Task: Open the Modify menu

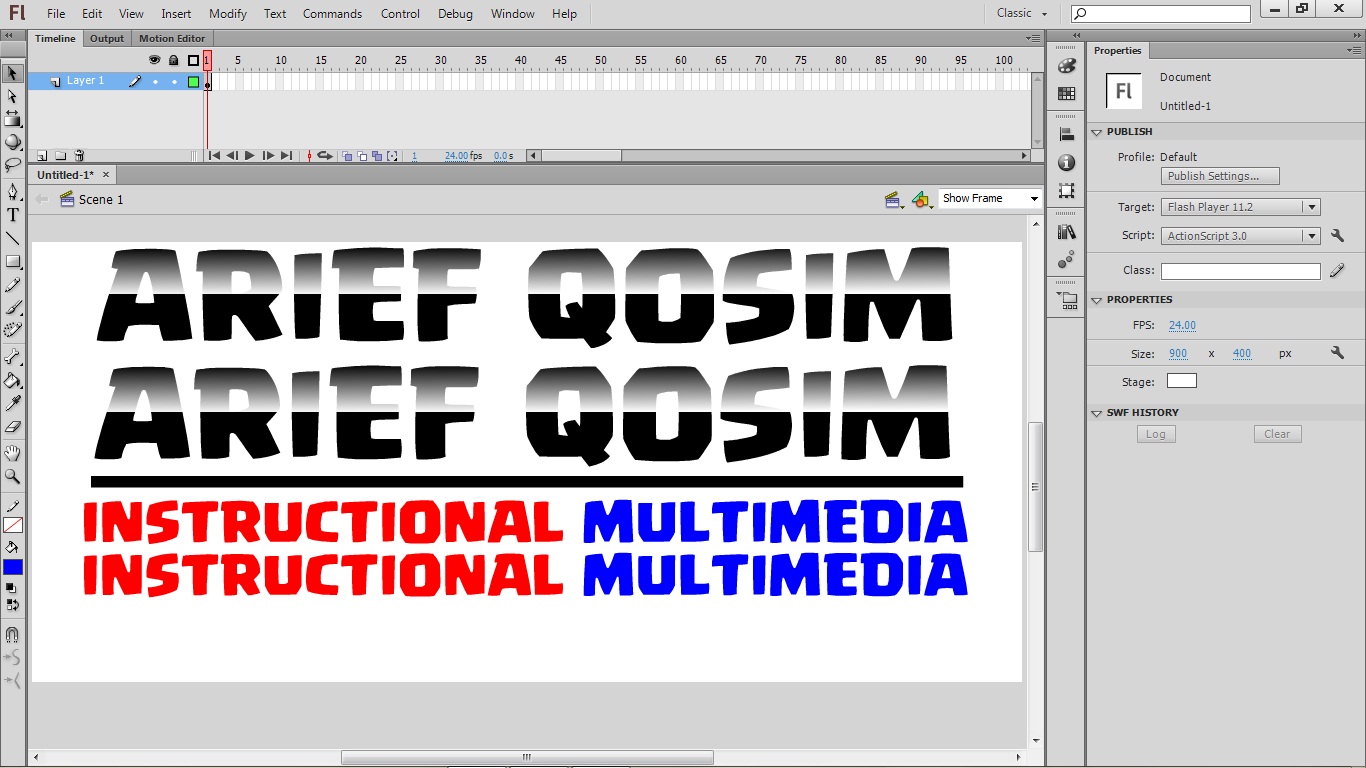Action: click(x=228, y=14)
